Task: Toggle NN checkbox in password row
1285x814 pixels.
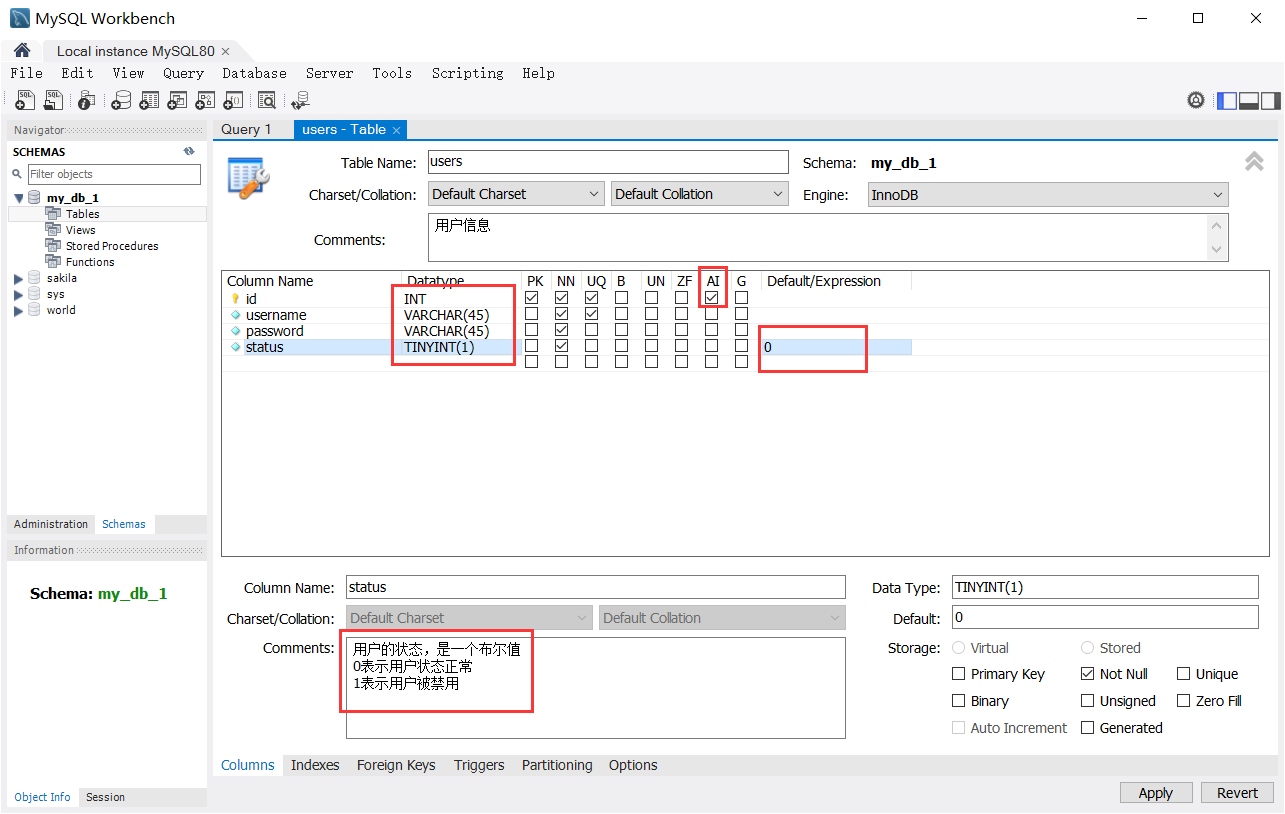Action: point(562,330)
